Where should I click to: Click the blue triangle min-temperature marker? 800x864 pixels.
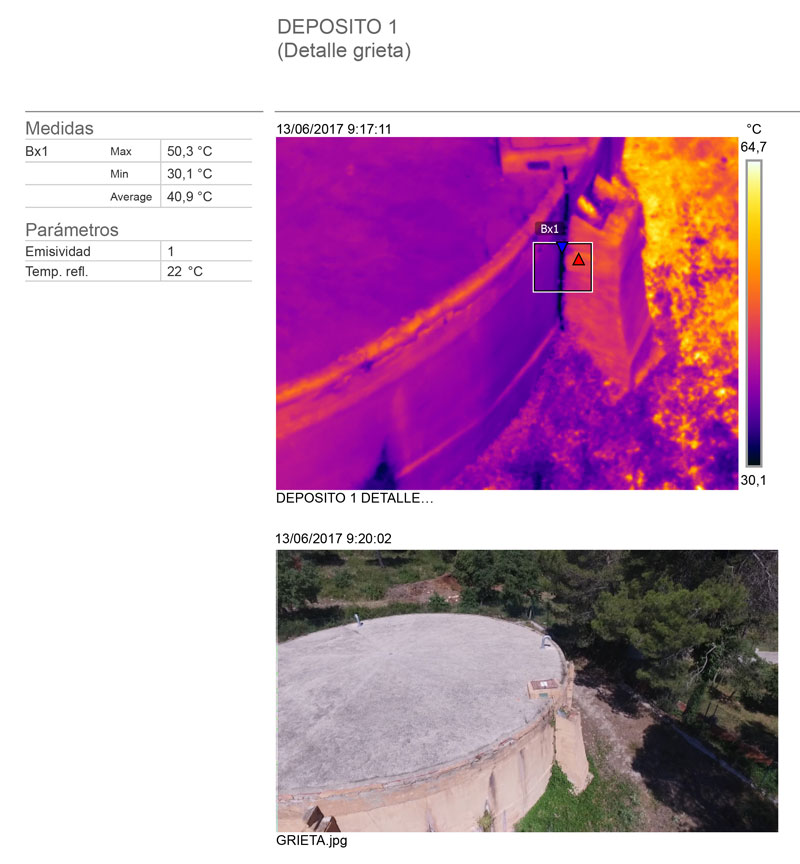[x=561, y=247]
